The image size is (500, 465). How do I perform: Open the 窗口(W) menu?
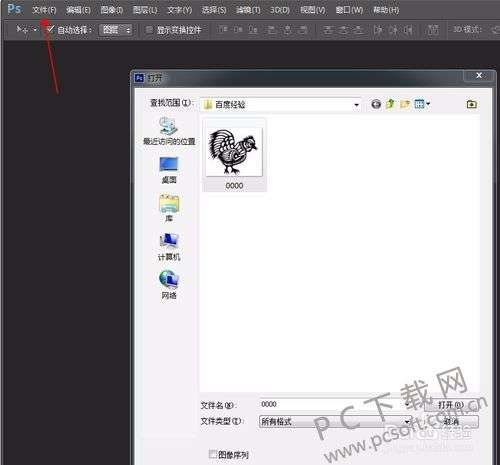pos(349,10)
